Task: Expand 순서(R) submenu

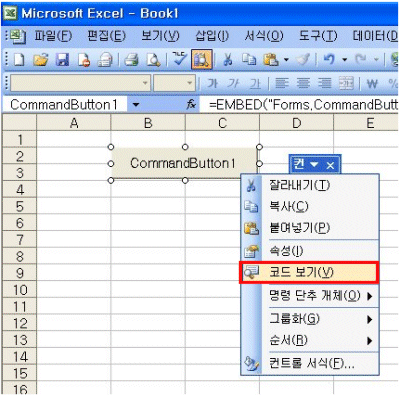Action: tap(310, 340)
